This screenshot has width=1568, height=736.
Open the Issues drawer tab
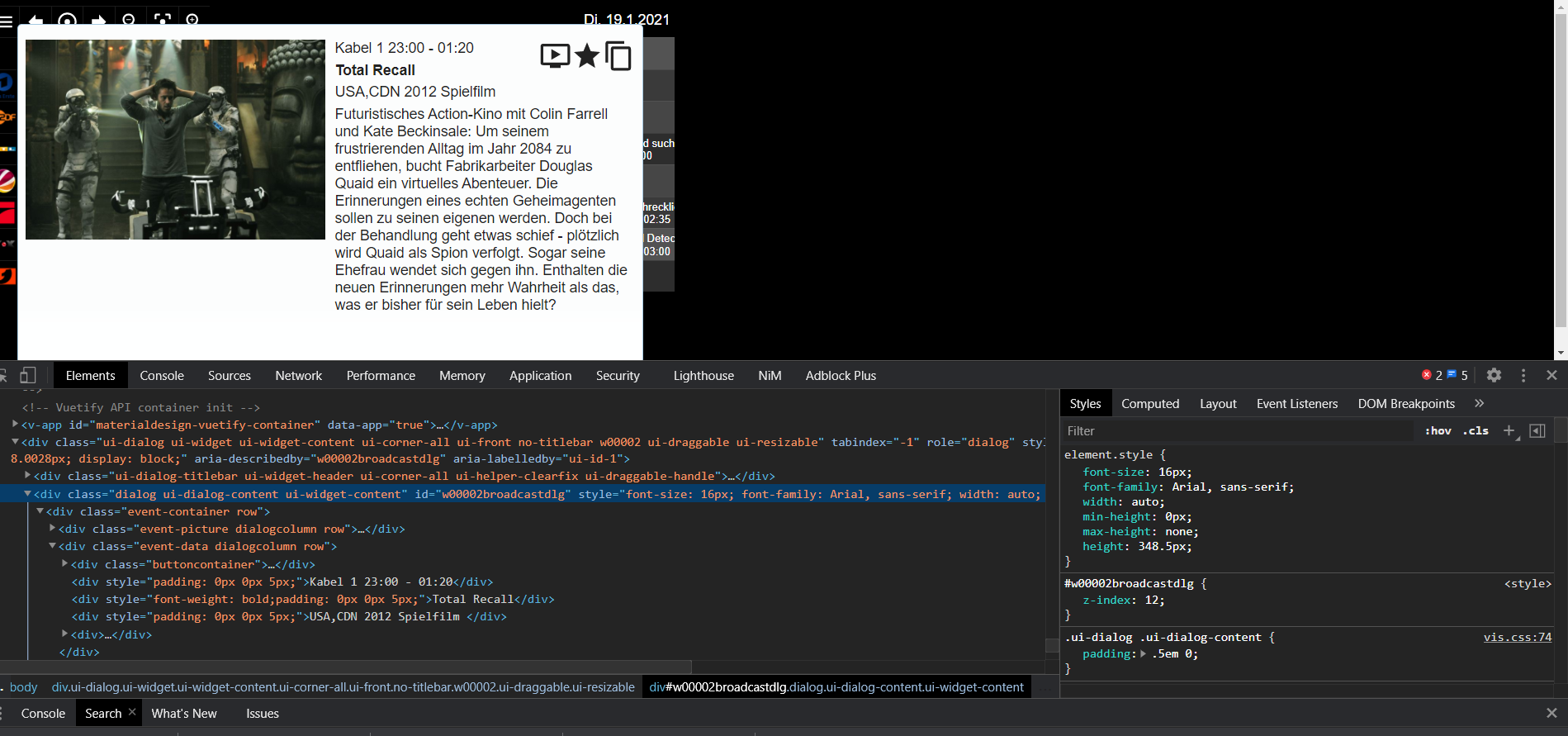tap(263, 713)
